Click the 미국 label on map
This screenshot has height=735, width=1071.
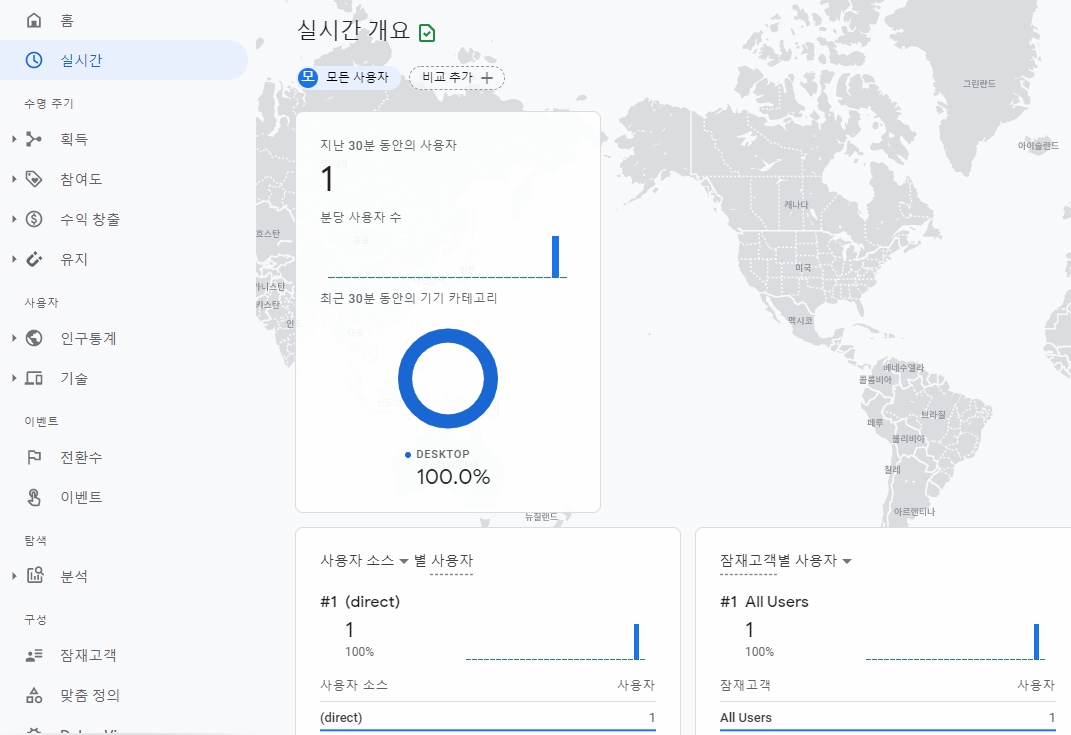[x=803, y=268]
